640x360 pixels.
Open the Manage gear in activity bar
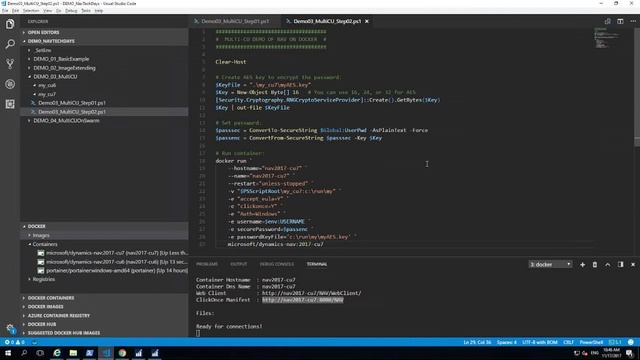10,328
